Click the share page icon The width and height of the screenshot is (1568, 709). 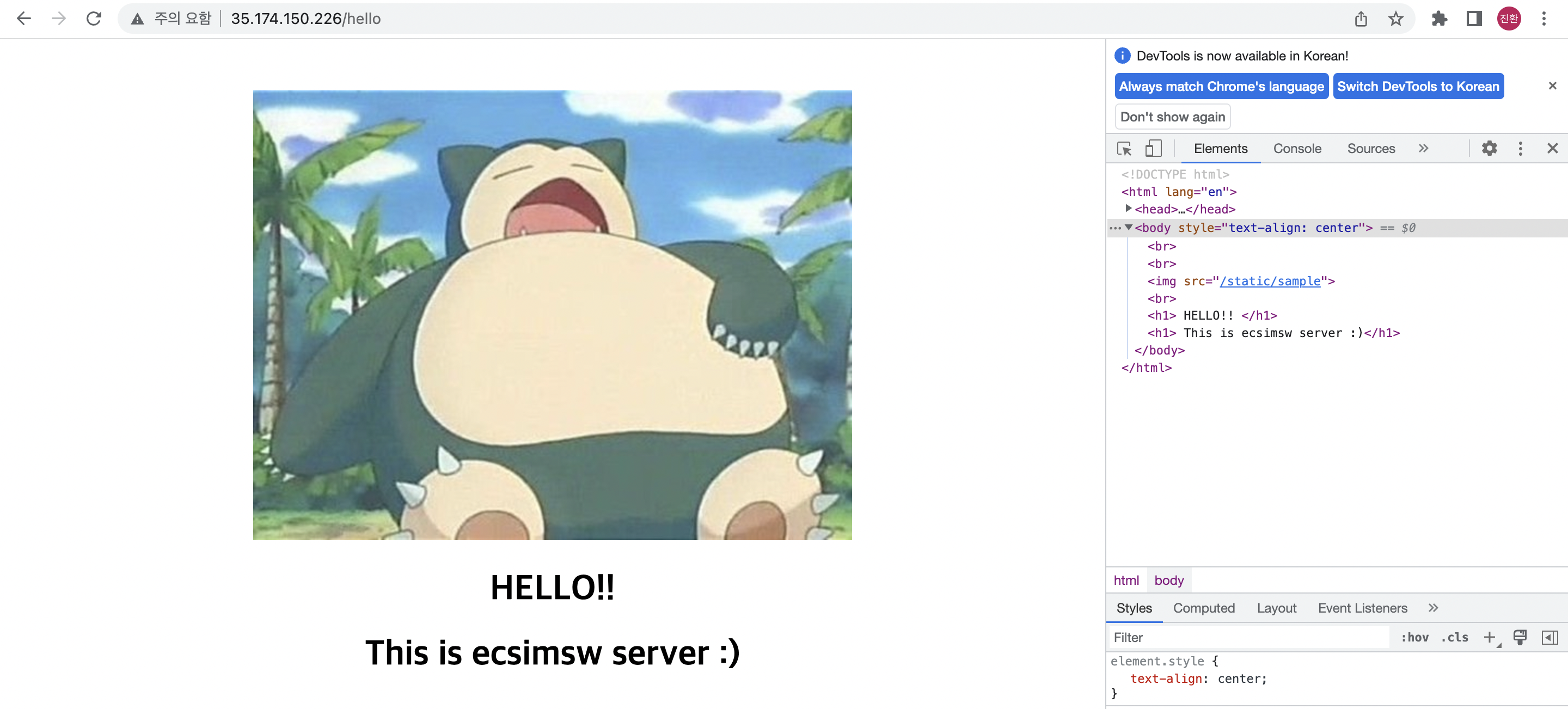point(1361,19)
